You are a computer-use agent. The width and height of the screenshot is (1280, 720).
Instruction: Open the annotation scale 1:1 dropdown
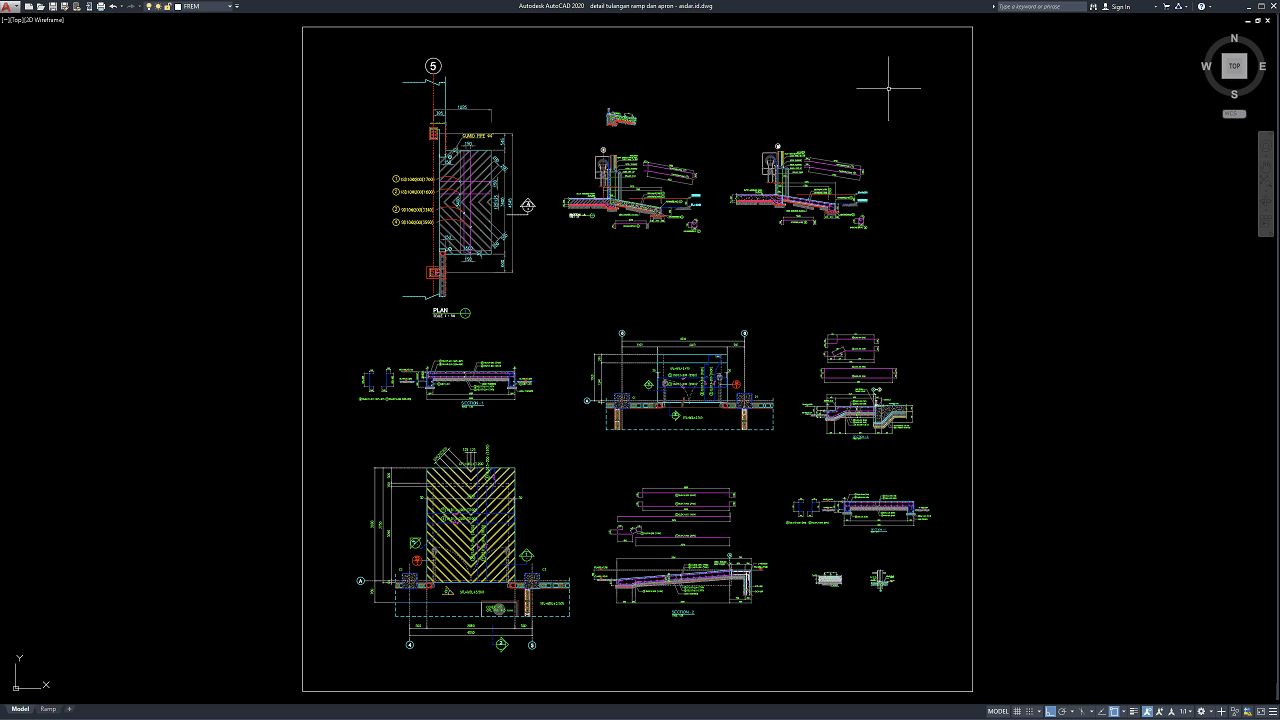1185,711
